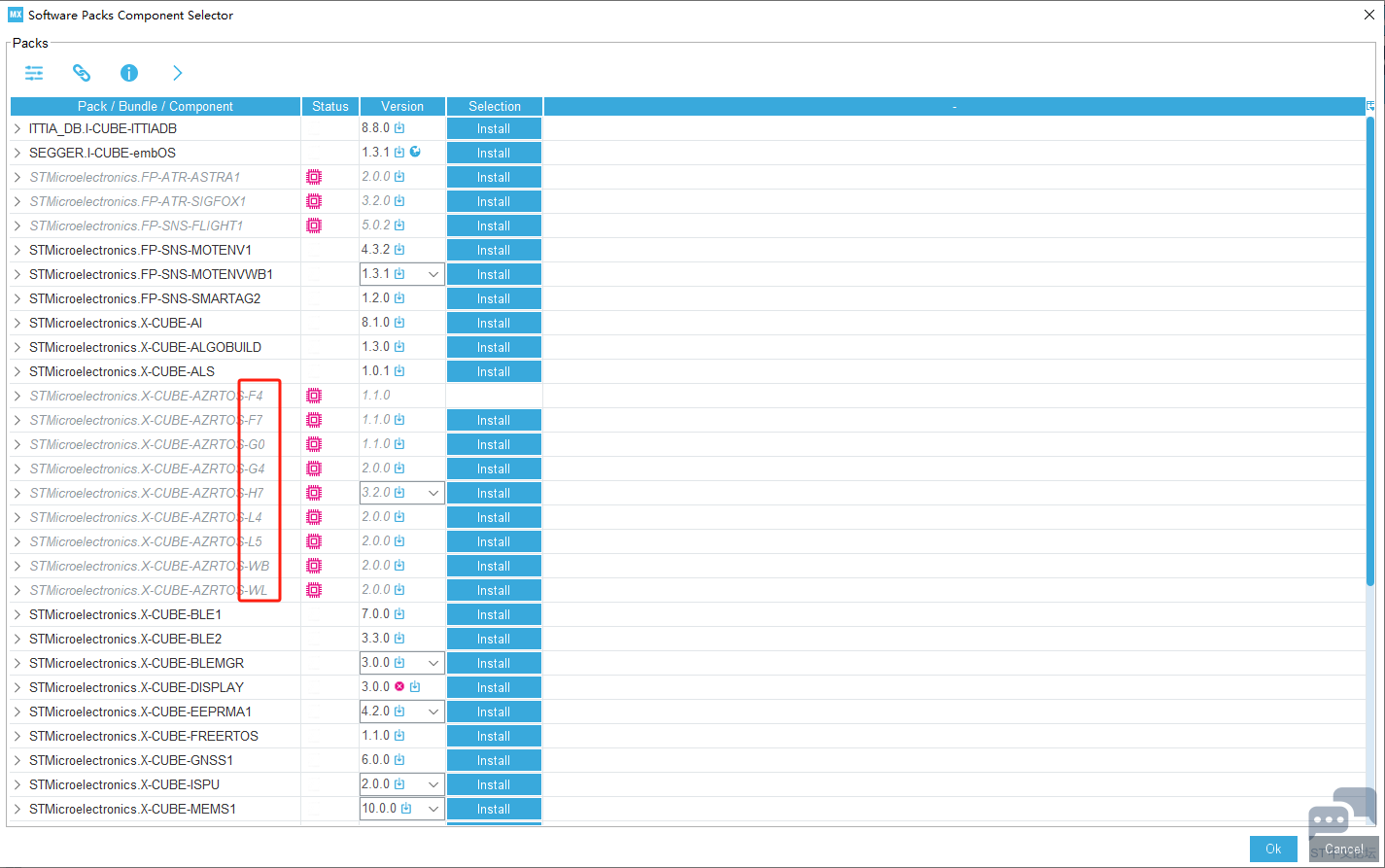Viewport: 1385px width, 868px height.
Task: Select the STMicroelectronics.X-CUBE-ISPU pack name
Action: [x=124, y=784]
